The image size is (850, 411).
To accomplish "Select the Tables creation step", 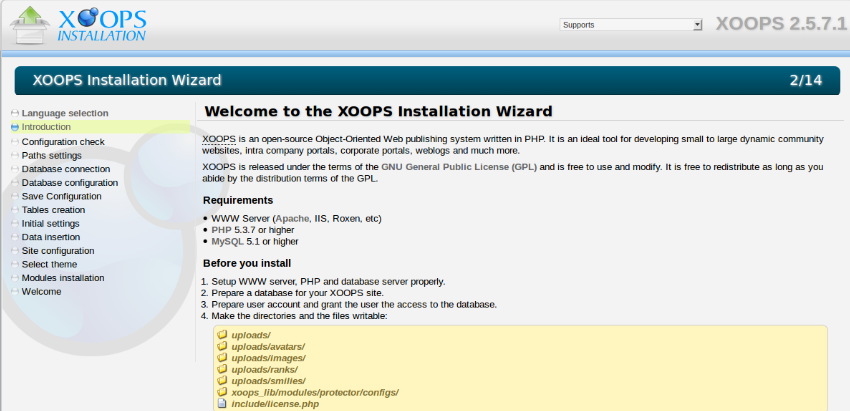I will coord(53,210).
